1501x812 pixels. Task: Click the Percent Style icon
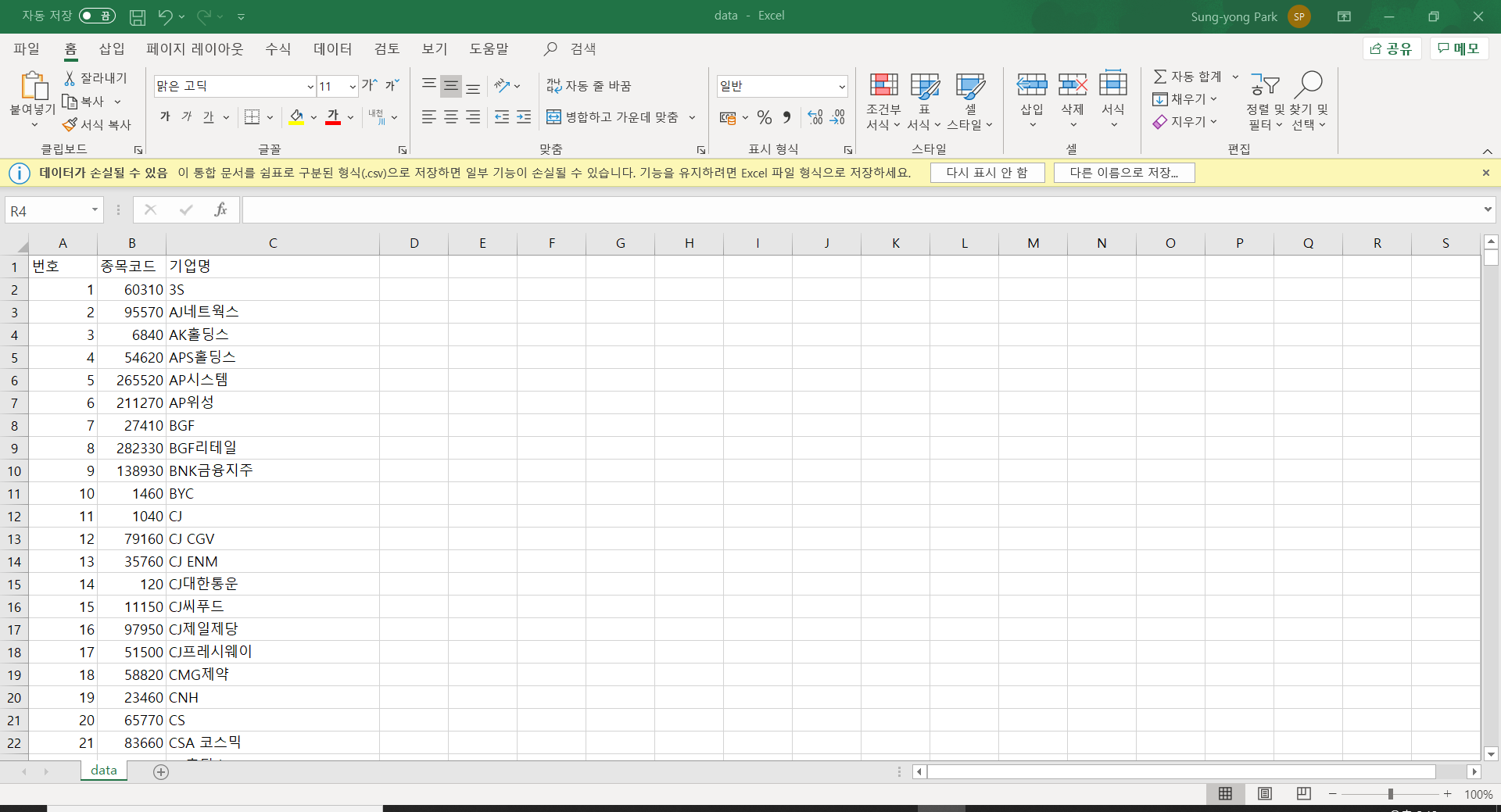(x=765, y=117)
